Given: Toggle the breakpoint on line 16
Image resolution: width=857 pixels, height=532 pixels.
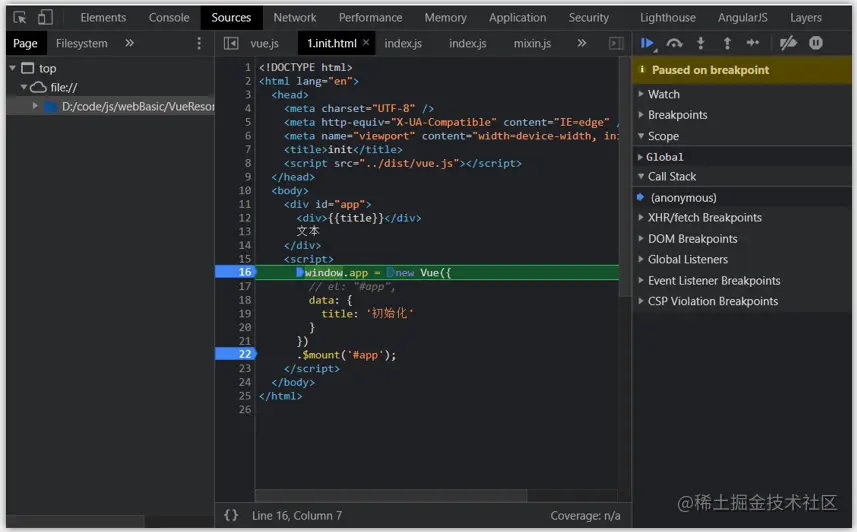Looking at the screenshot, I should 236,272.
